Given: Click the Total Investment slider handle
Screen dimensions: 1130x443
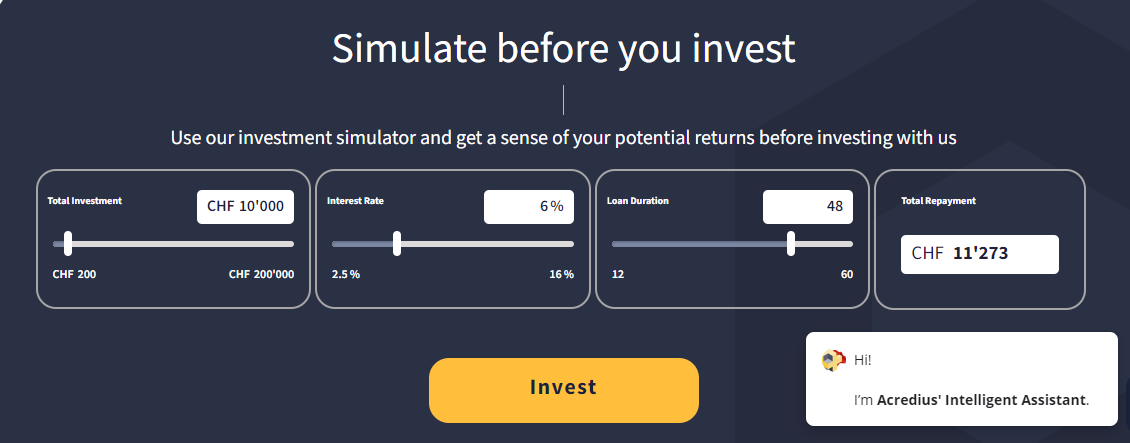Looking at the screenshot, I should pos(68,243).
